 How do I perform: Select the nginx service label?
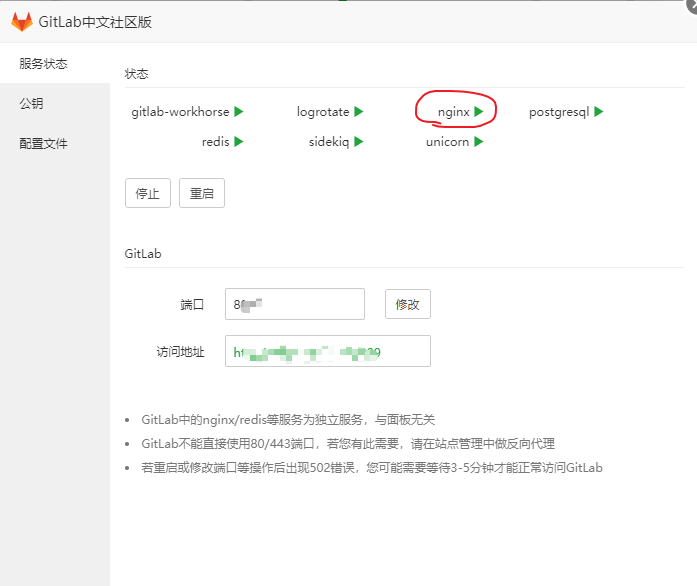453,112
